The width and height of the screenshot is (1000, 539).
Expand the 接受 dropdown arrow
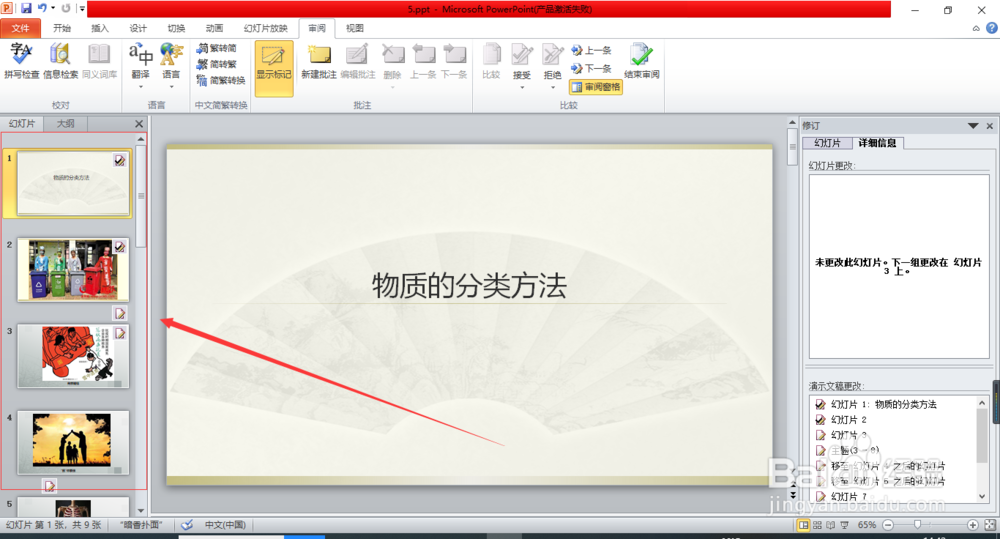click(522, 87)
